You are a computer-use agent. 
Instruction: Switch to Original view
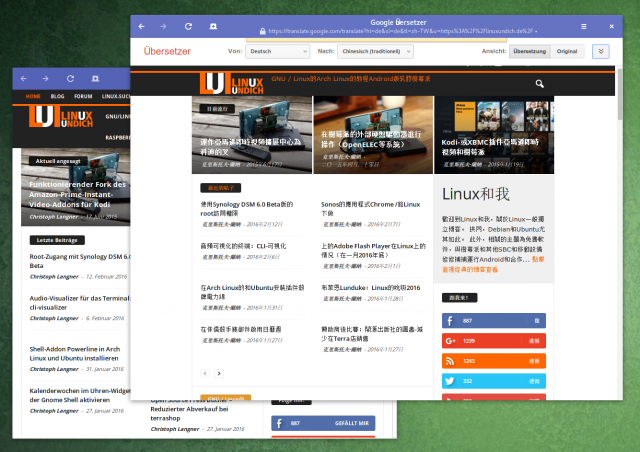tap(567, 51)
